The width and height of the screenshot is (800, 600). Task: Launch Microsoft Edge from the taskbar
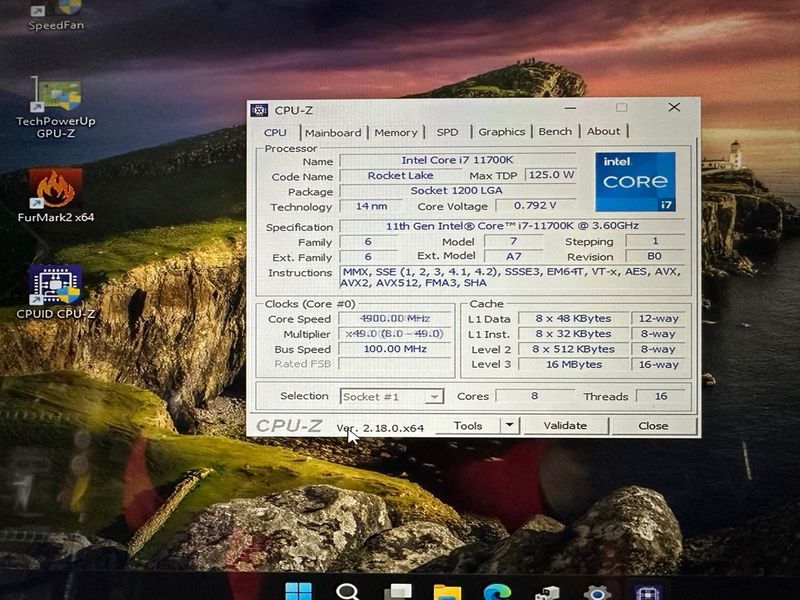[497, 592]
